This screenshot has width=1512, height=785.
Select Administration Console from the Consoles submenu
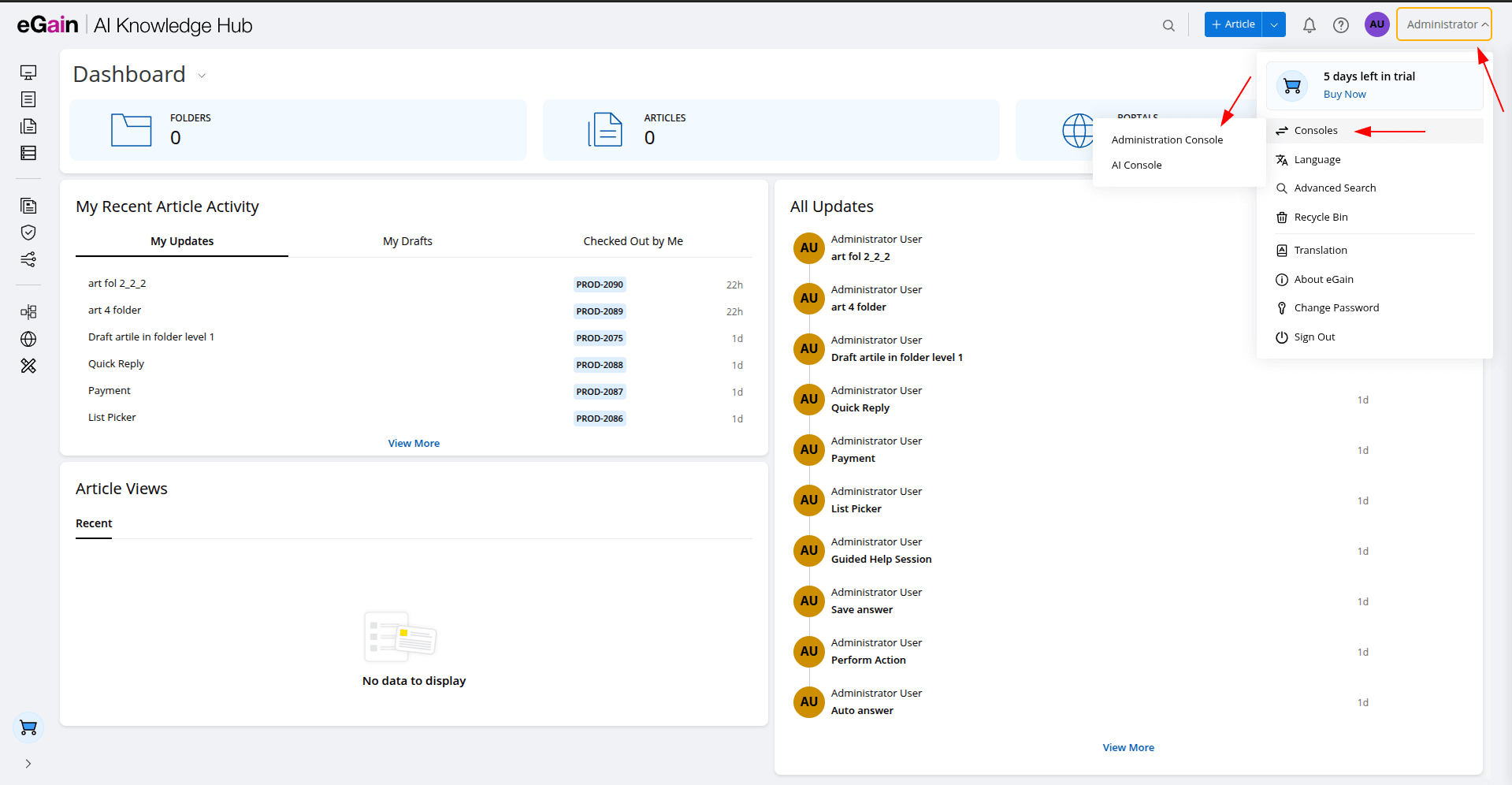point(1167,140)
